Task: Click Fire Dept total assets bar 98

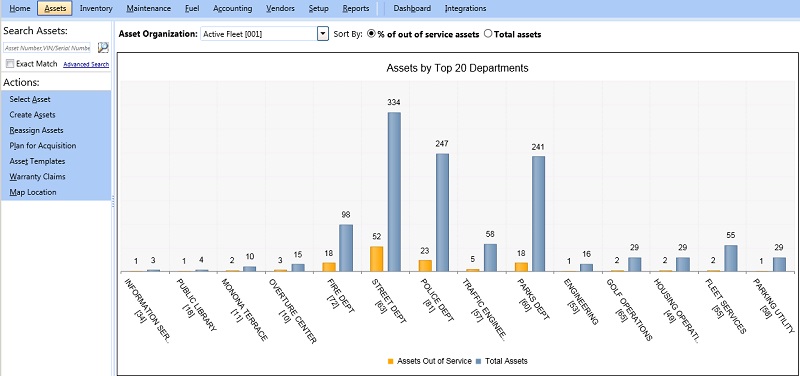Action: click(346, 248)
